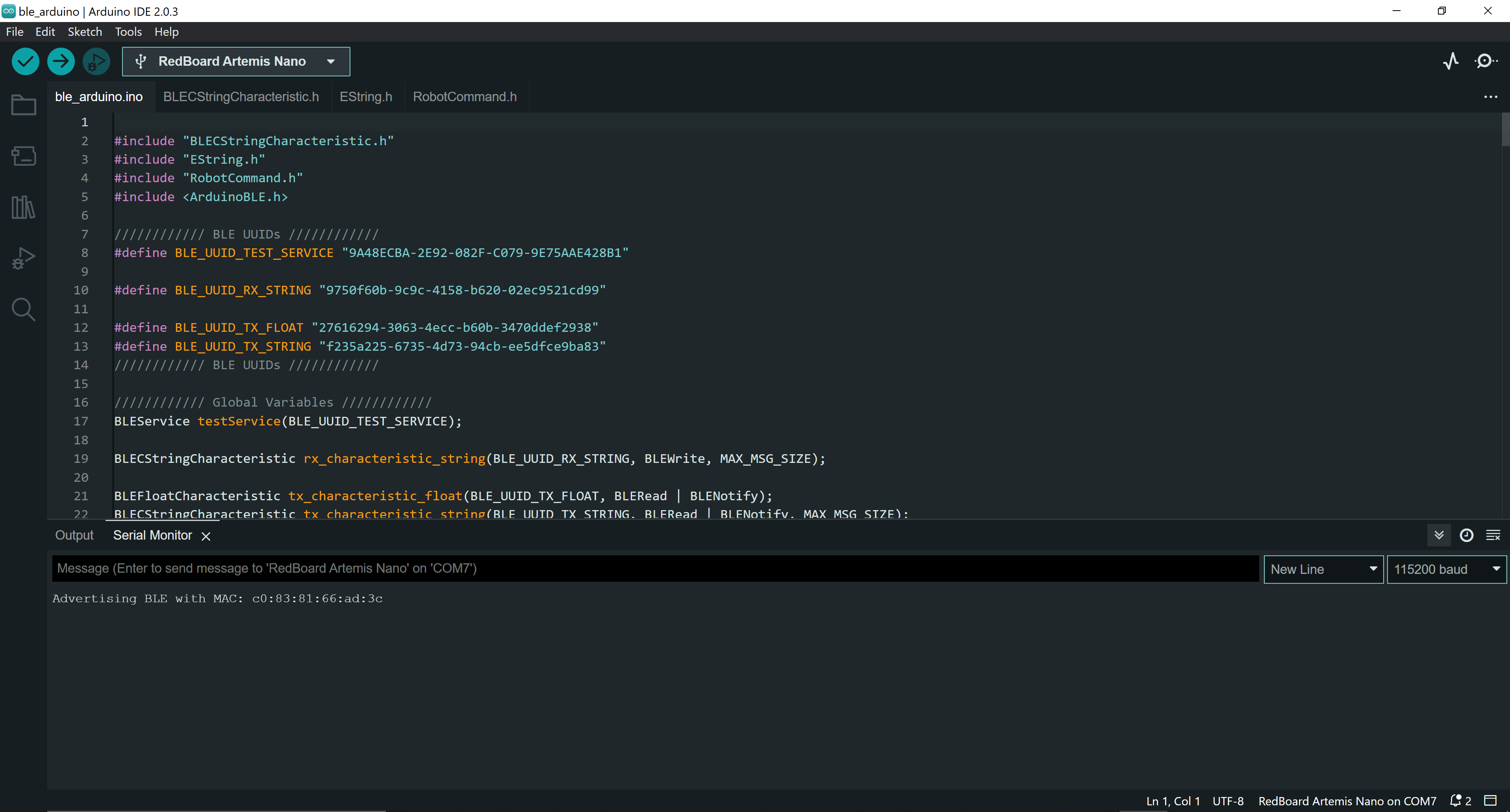The image size is (1510, 812).
Task: Open the Tools menu
Action: point(128,31)
